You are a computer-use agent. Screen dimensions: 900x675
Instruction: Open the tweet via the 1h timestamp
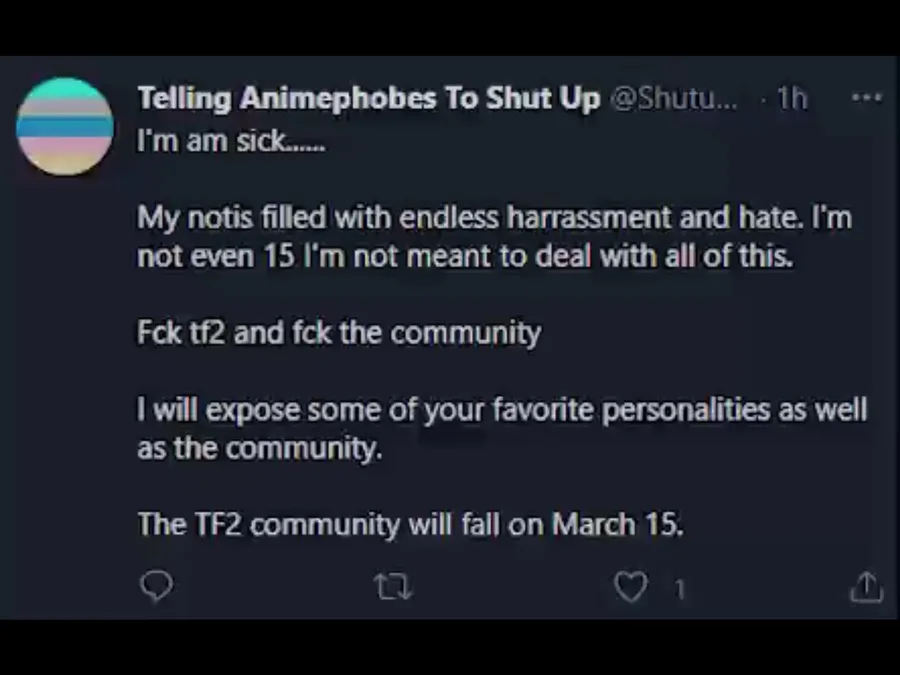pyautogui.click(x=791, y=99)
